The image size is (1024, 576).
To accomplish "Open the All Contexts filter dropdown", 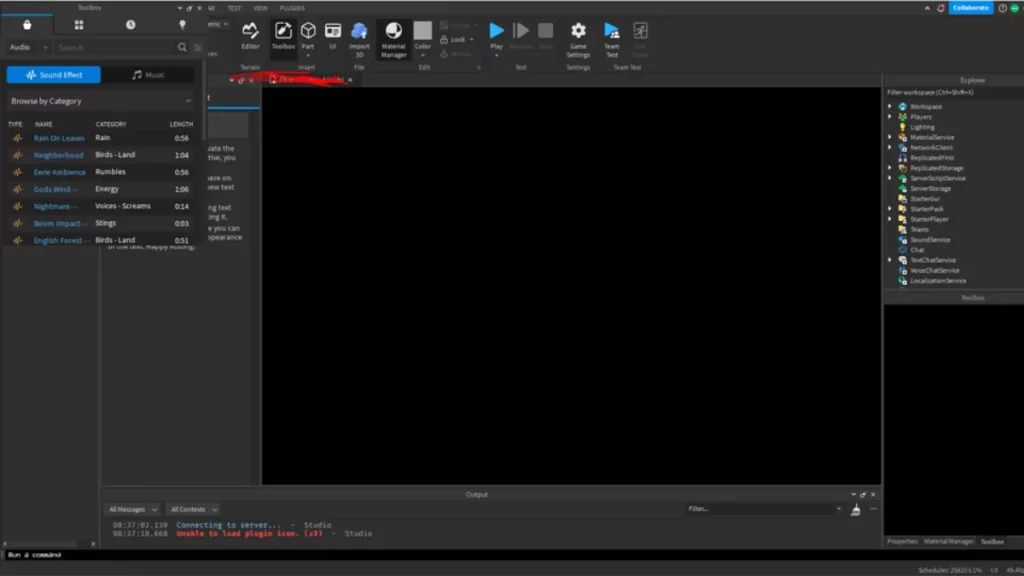I will coord(193,509).
